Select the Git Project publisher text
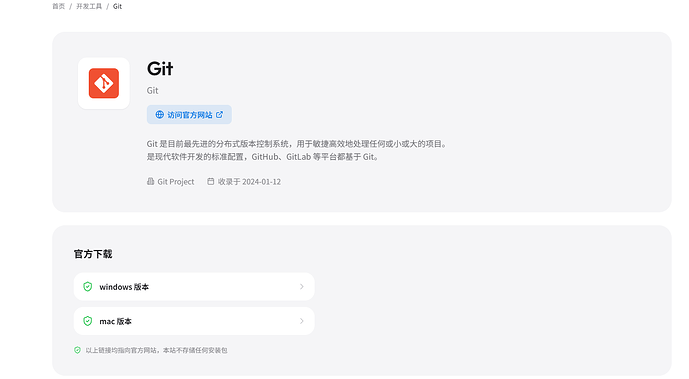This screenshot has width=689, height=379. pos(176,181)
